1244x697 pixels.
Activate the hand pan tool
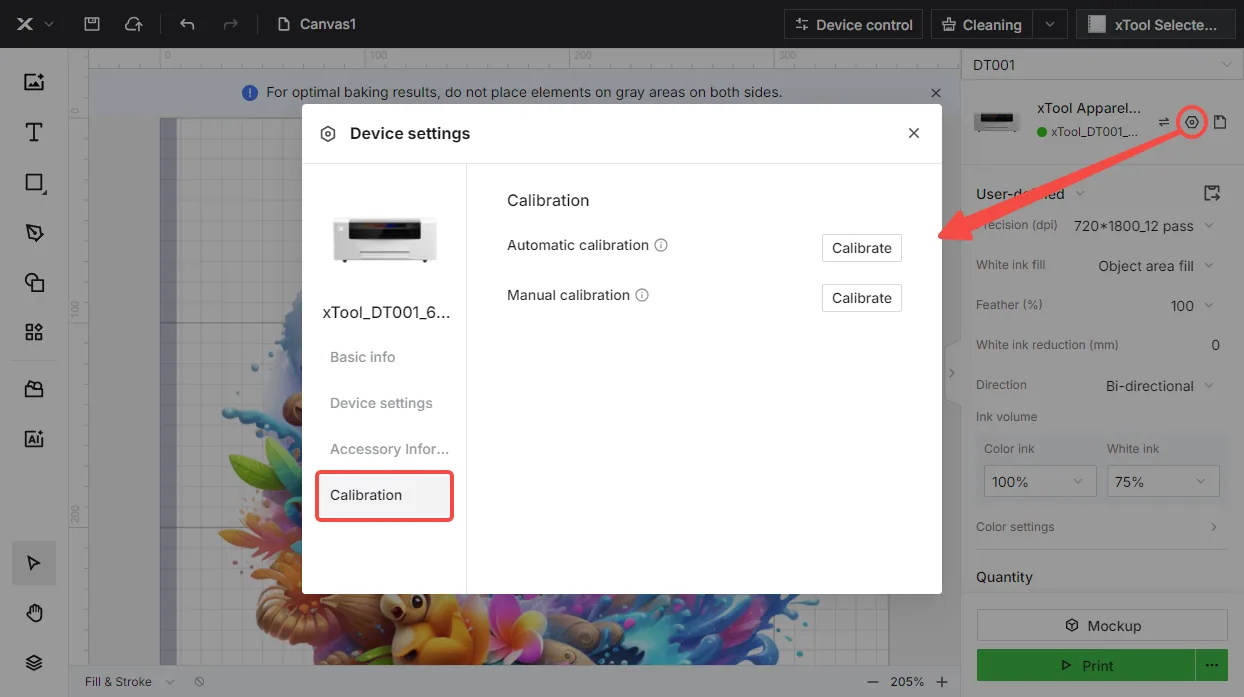pos(34,613)
